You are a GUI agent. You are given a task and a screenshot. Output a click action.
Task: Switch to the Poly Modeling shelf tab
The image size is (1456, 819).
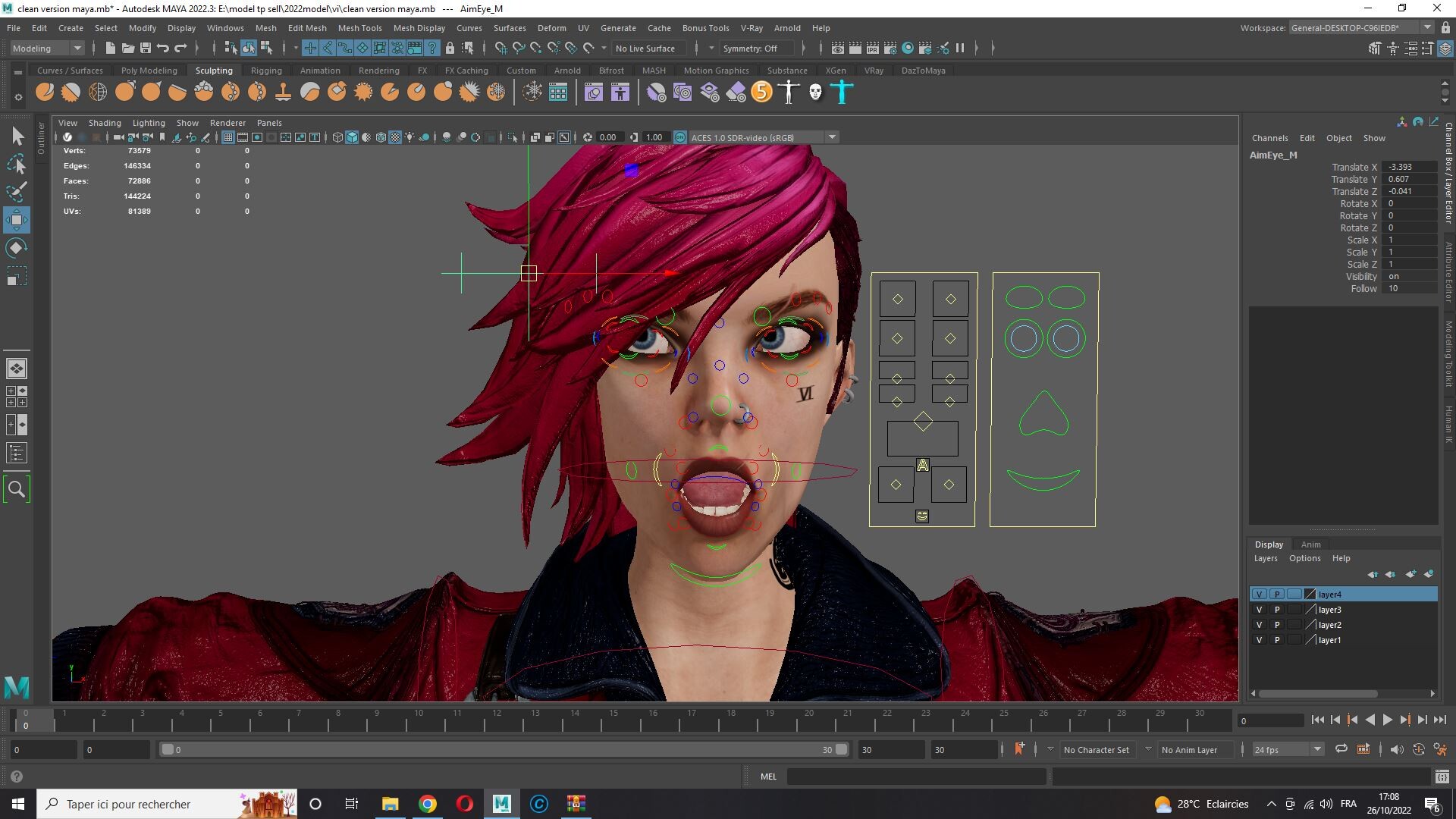[149, 70]
